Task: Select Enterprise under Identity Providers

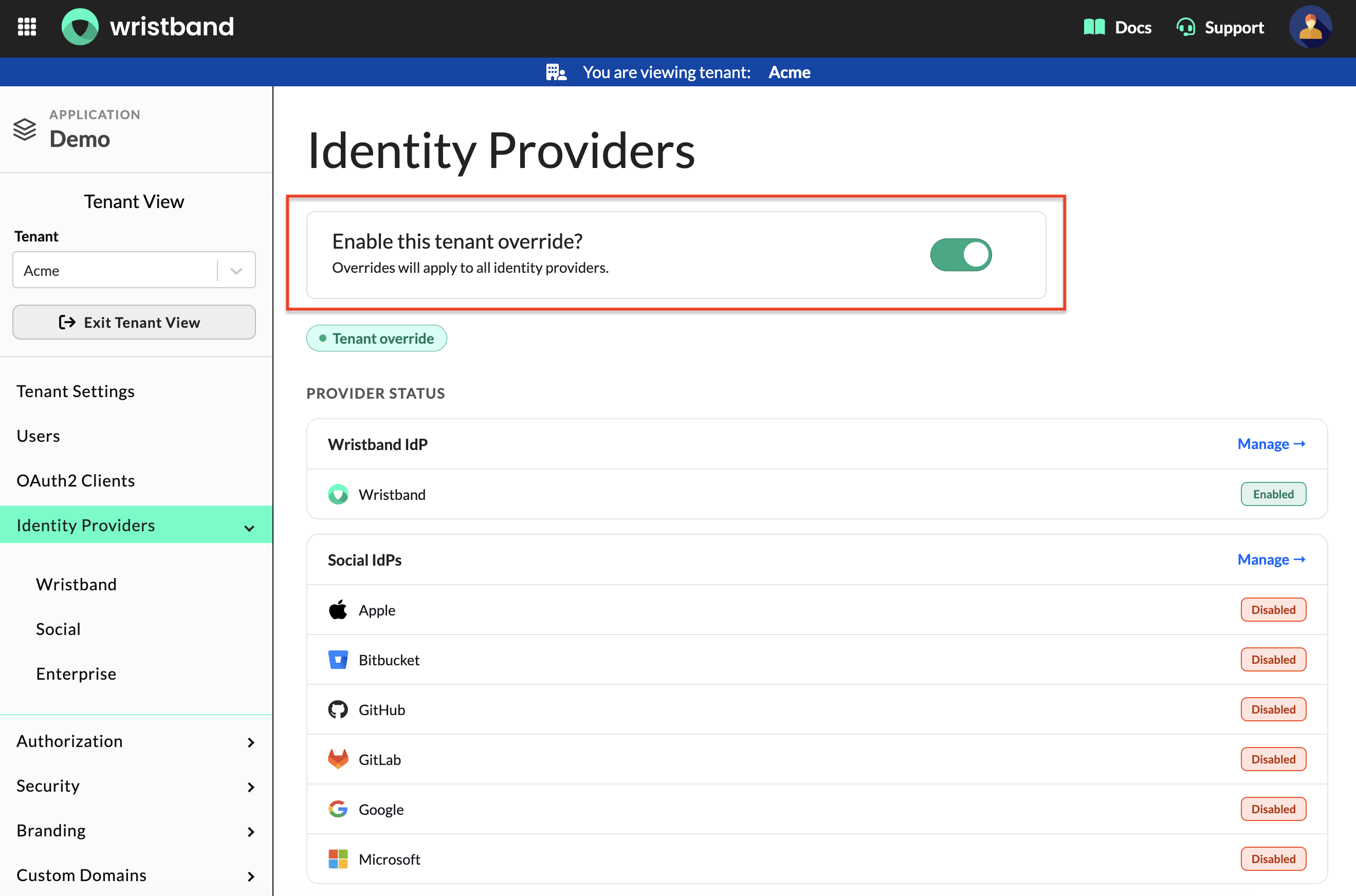Action: pyautogui.click(x=76, y=673)
